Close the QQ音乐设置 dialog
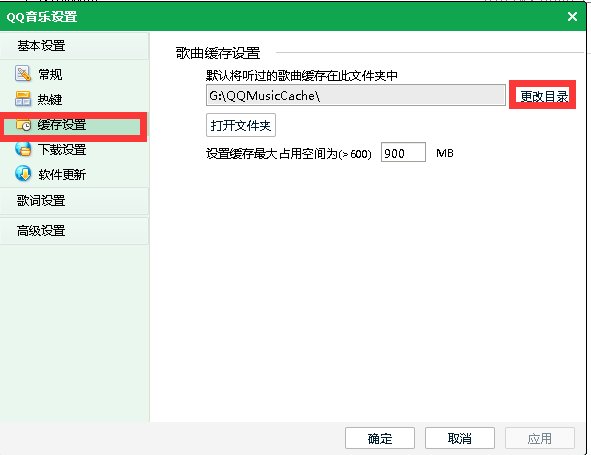The width and height of the screenshot is (591, 455). (572, 17)
